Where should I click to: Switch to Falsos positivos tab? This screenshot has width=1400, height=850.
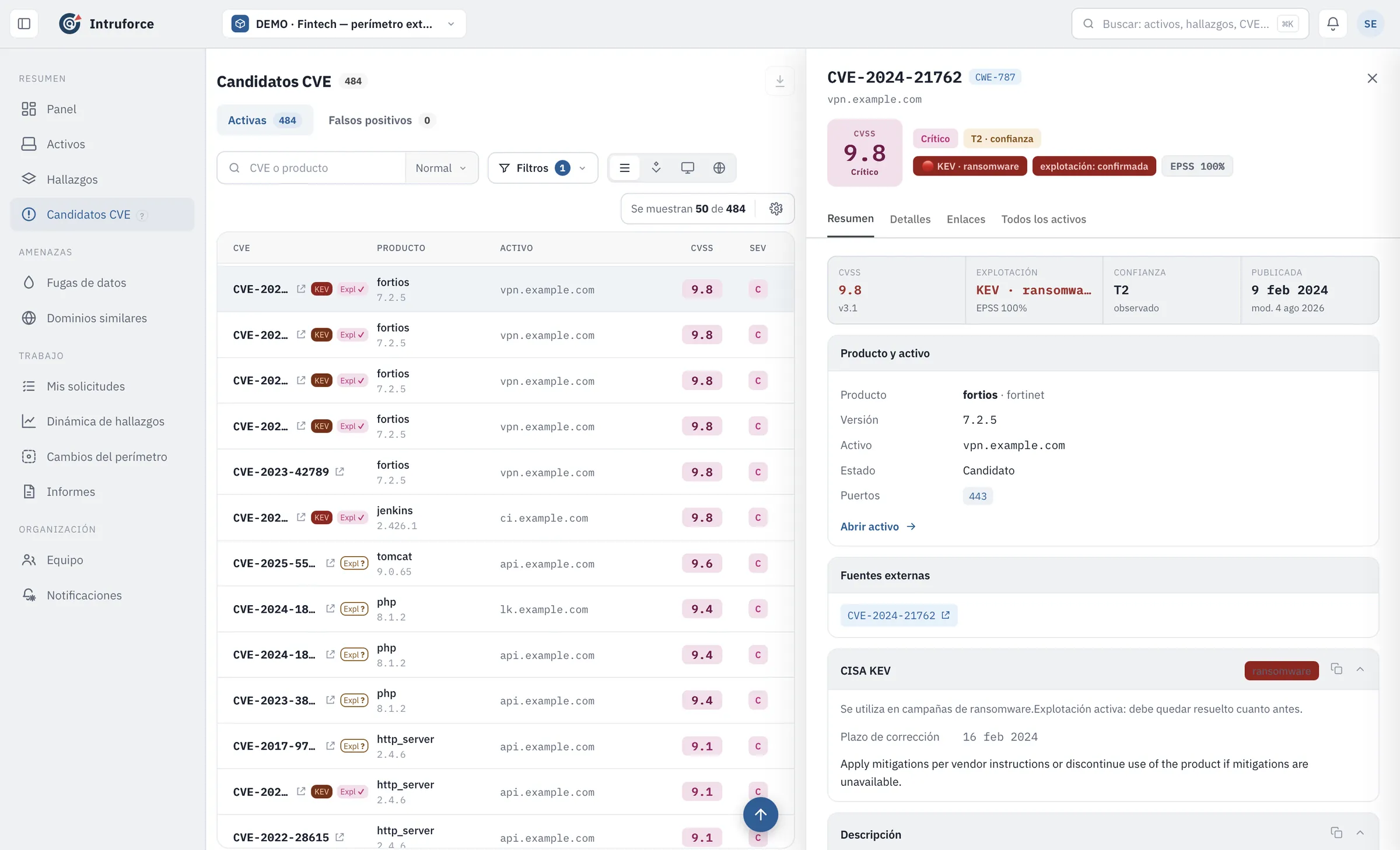coord(381,120)
